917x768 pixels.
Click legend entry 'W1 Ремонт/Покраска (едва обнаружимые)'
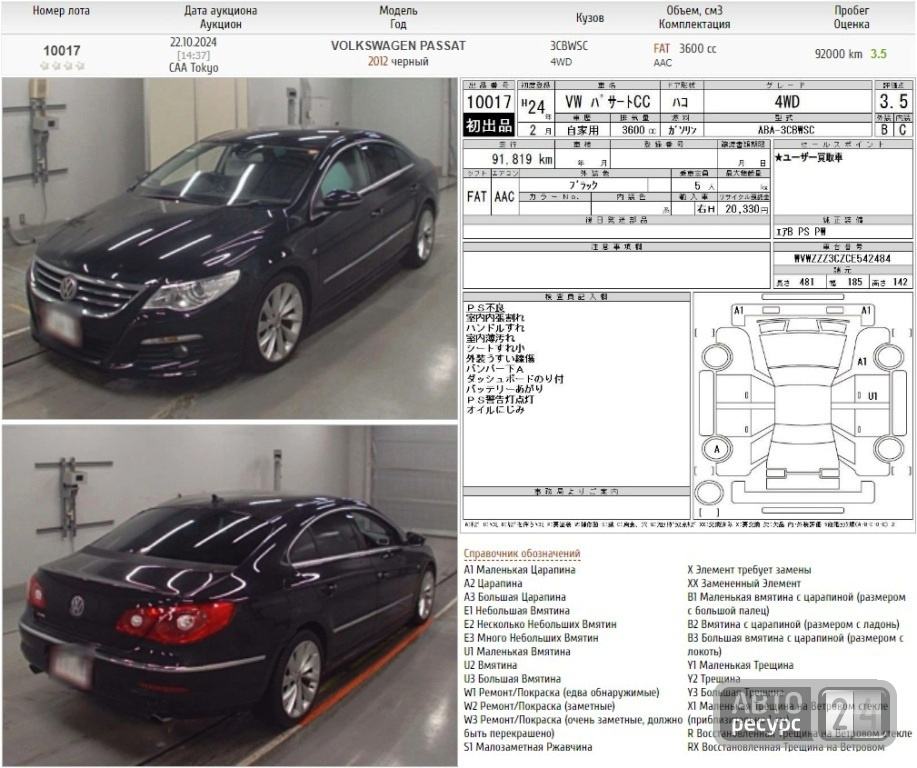point(561,693)
